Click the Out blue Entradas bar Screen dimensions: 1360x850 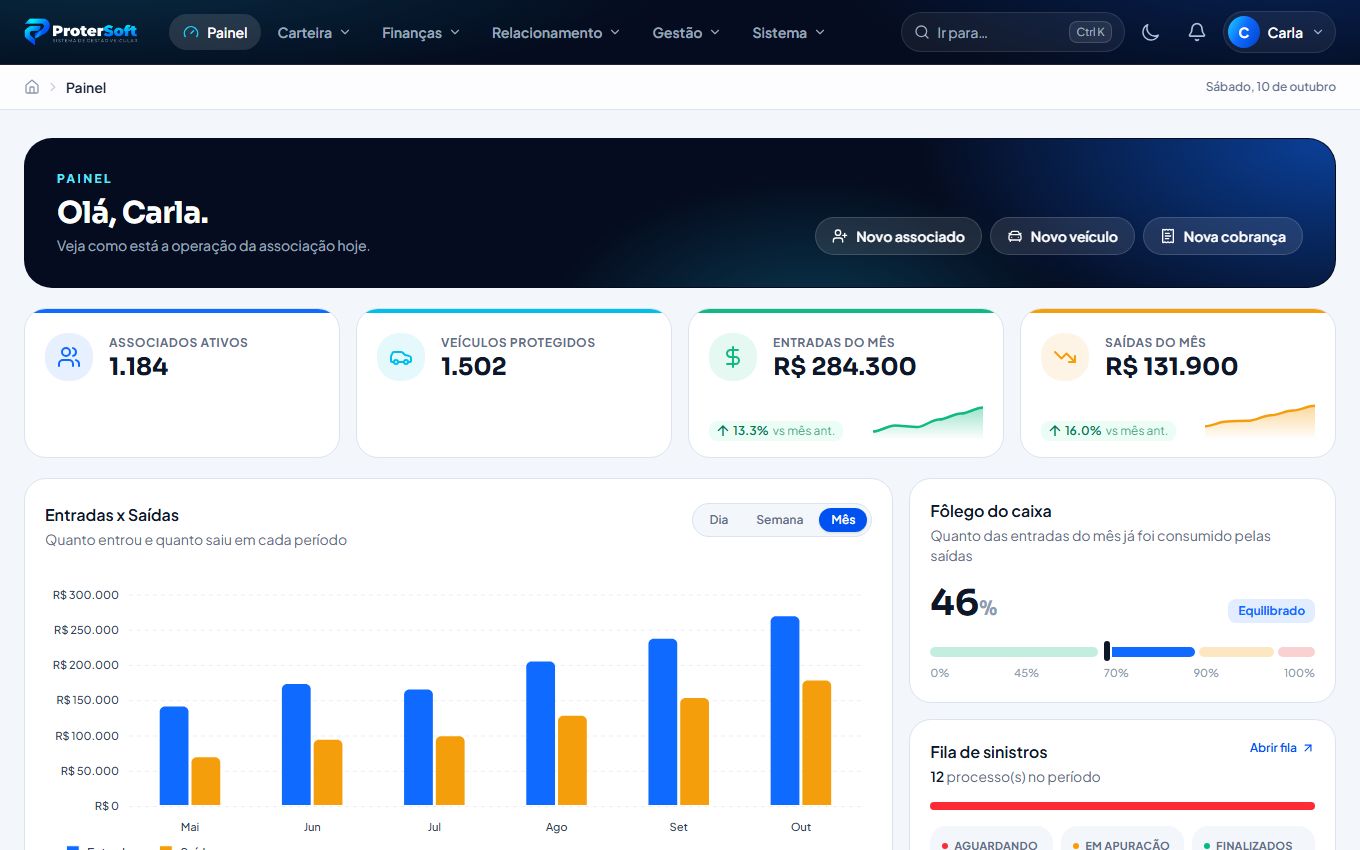pos(785,711)
